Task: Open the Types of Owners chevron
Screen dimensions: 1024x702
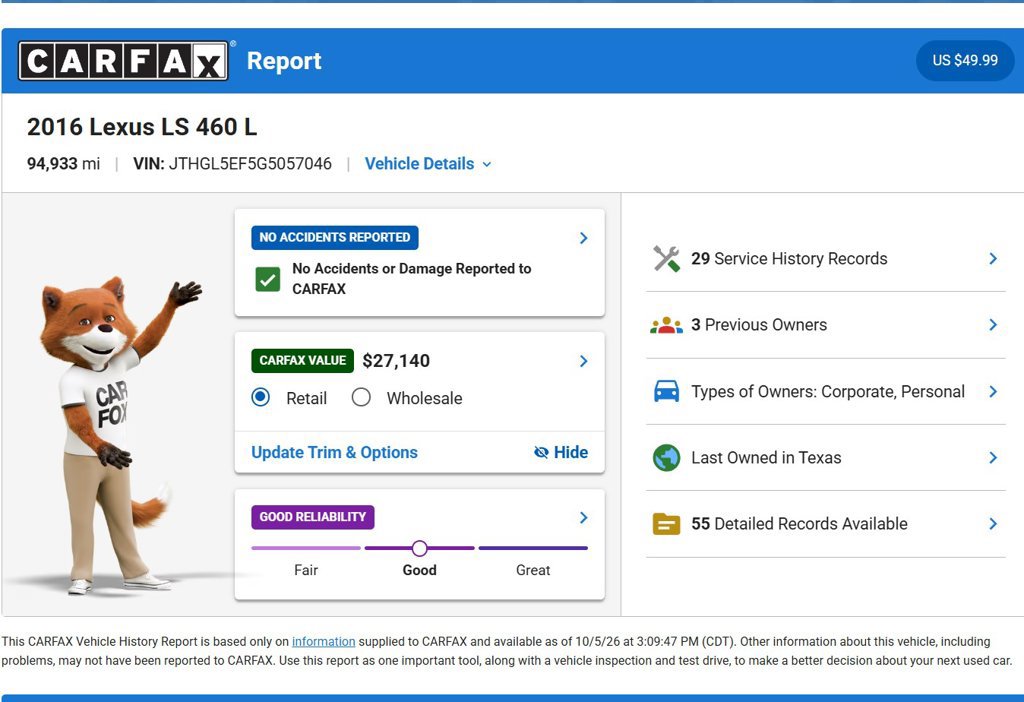Action: point(993,391)
